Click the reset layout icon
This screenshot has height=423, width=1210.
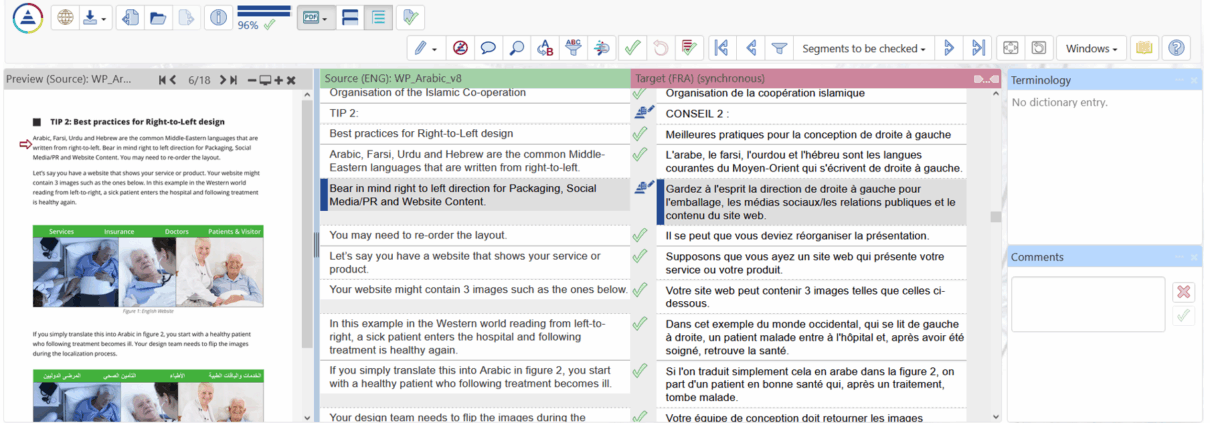point(1039,48)
